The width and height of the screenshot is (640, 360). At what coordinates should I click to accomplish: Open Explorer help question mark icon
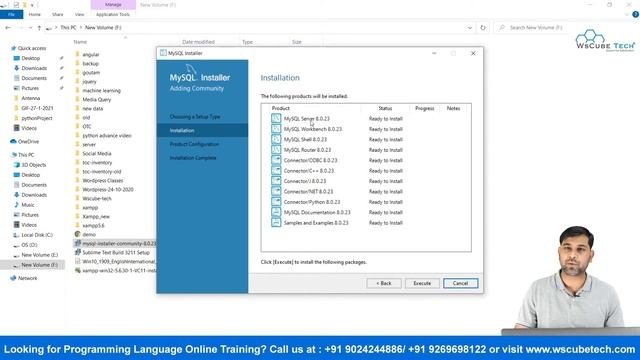635,14
